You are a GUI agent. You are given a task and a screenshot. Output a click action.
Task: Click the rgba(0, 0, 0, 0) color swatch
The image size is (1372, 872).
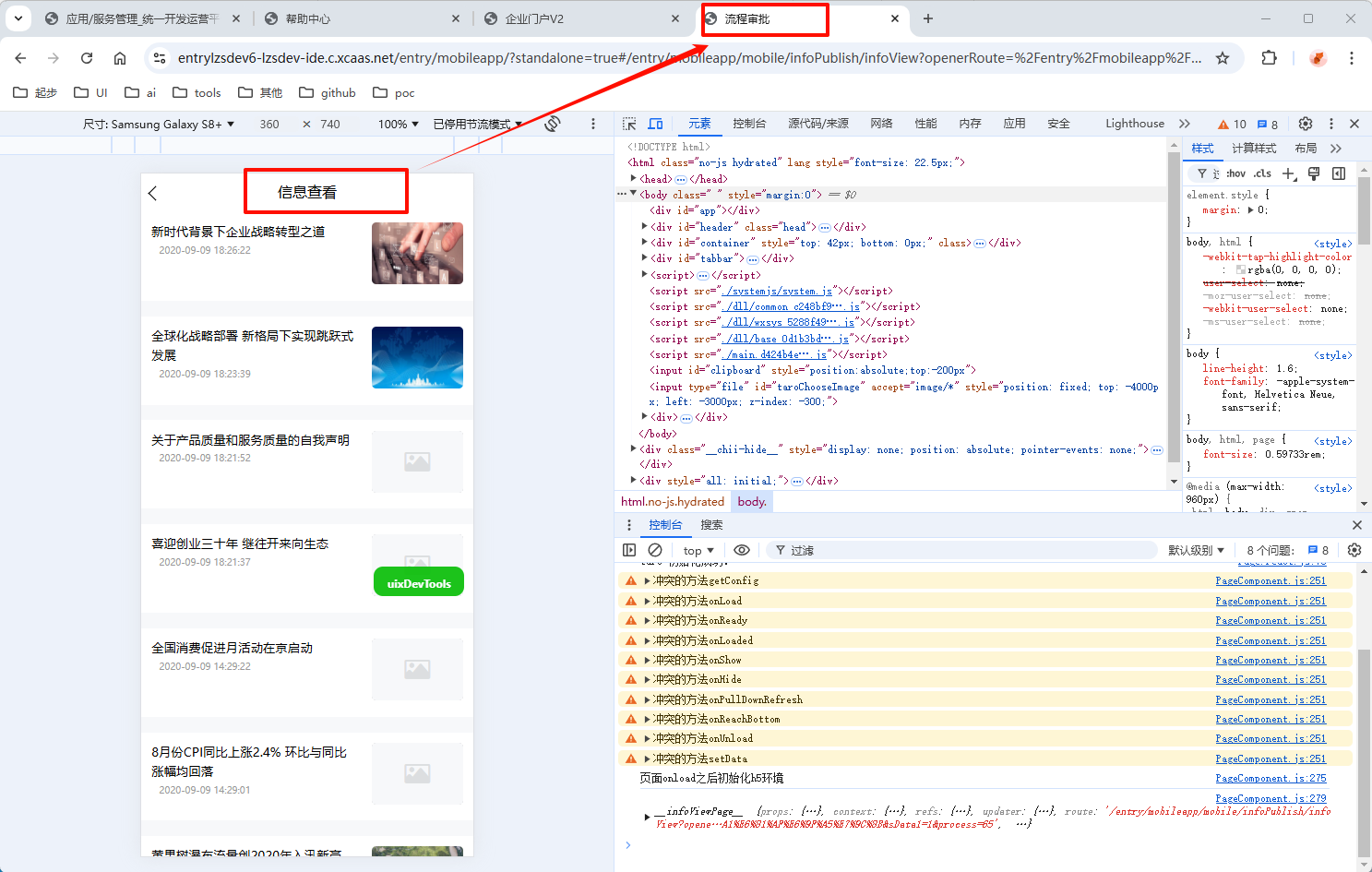(1241, 270)
